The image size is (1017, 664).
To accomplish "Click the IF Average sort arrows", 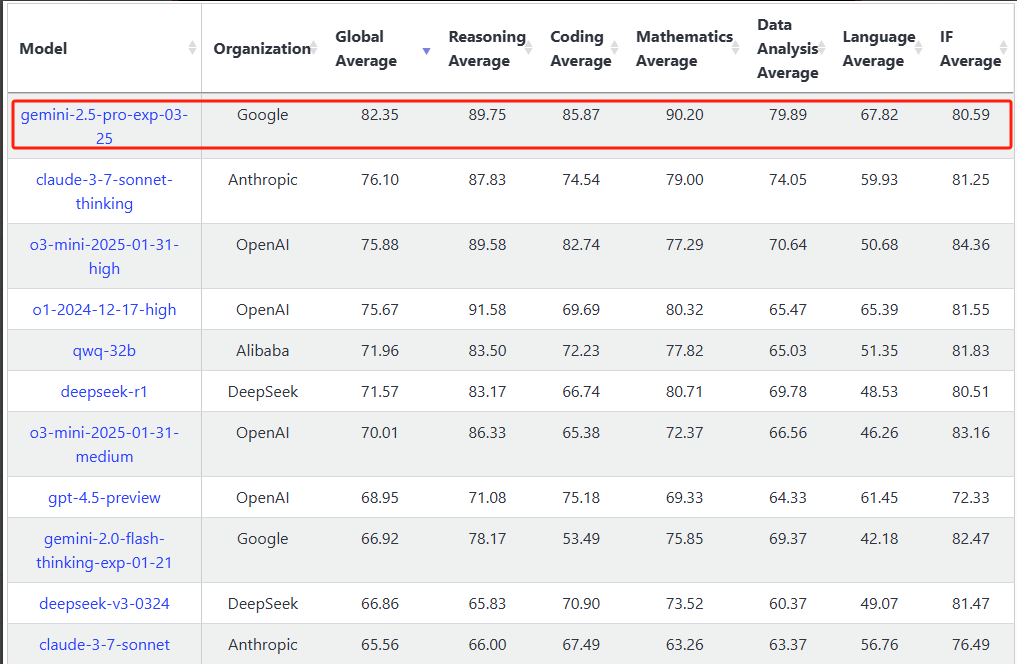I will pyautogui.click(x=1004, y=48).
